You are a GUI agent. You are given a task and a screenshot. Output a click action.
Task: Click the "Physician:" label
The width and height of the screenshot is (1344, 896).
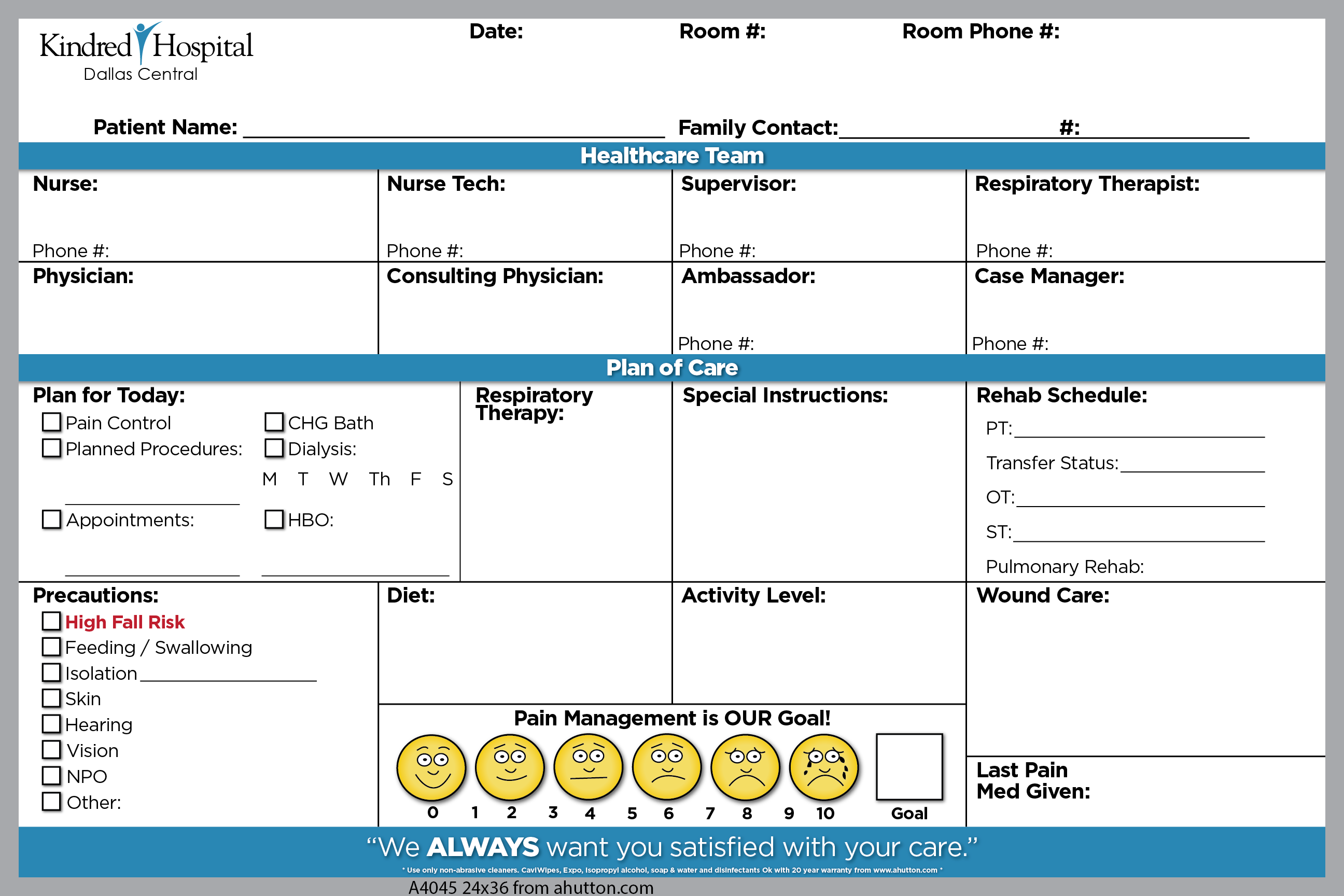click(x=83, y=276)
